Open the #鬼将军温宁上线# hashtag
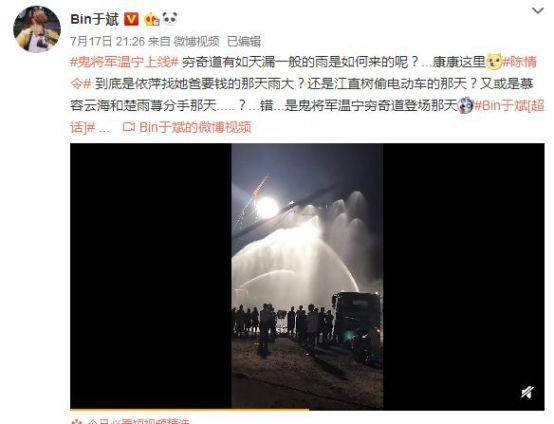The image size is (554, 424). point(124,63)
